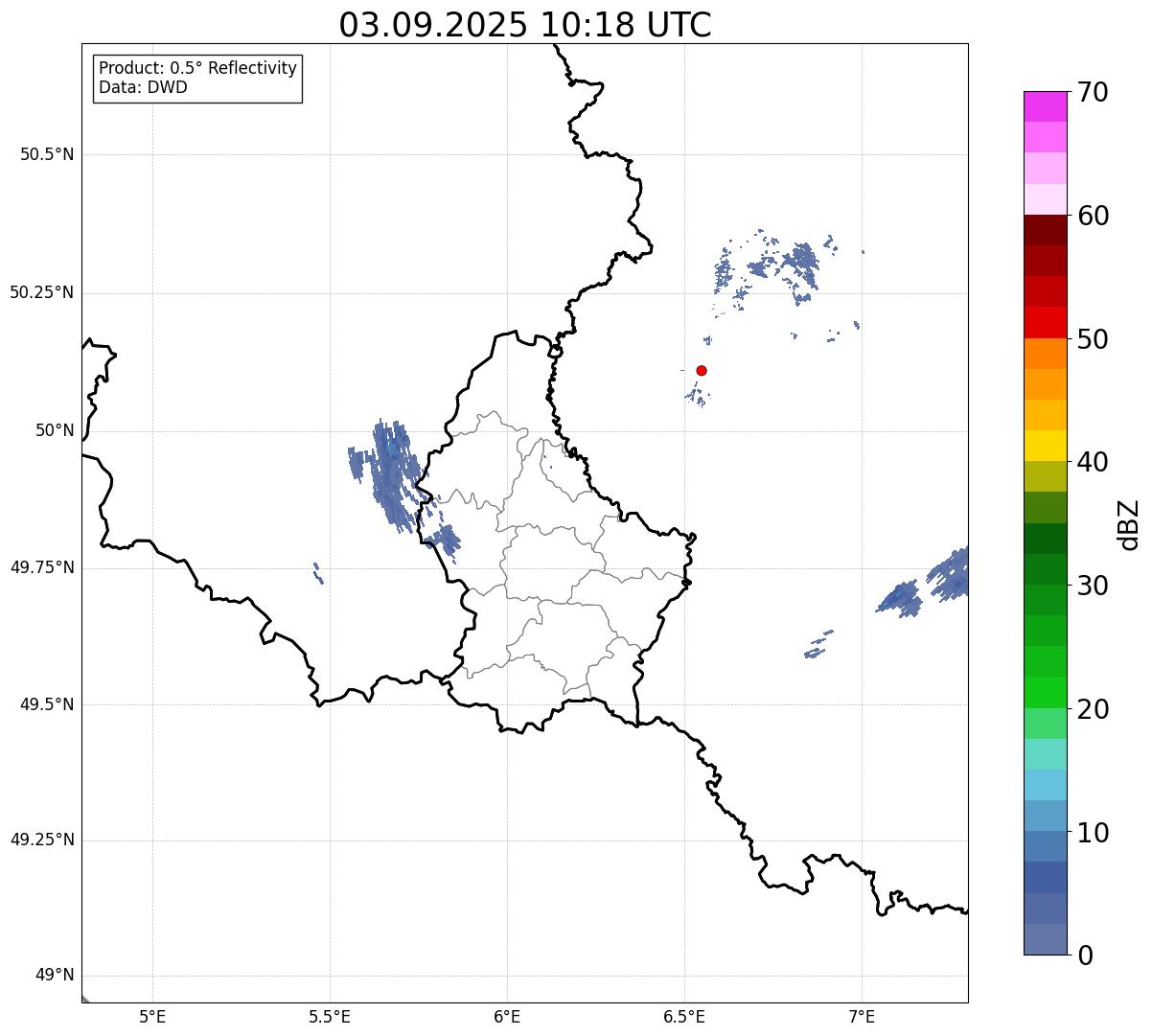Click the red station marker dot
This screenshot has width=1152, height=1036.
coord(702,370)
